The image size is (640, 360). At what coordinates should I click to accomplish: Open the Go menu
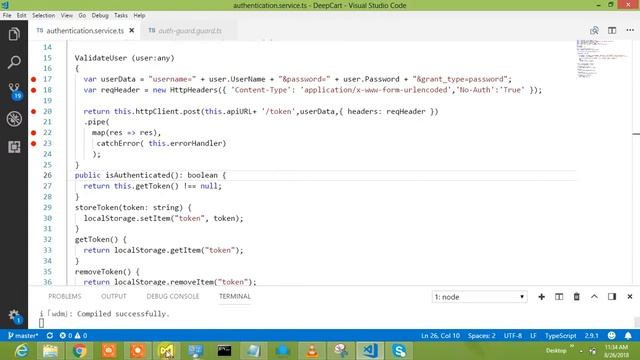click(82, 16)
